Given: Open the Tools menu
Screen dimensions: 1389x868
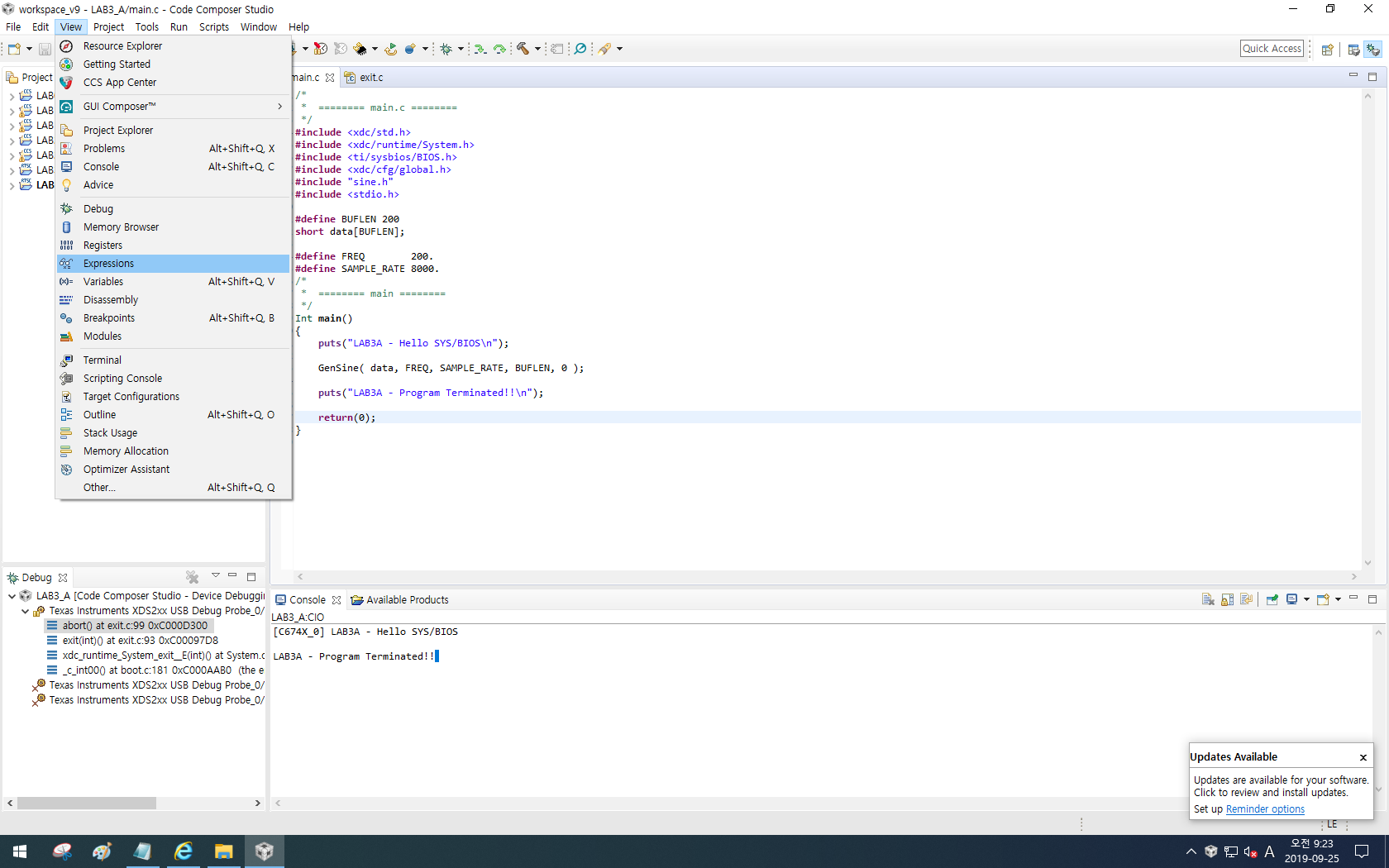Looking at the screenshot, I should (x=147, y=27).
